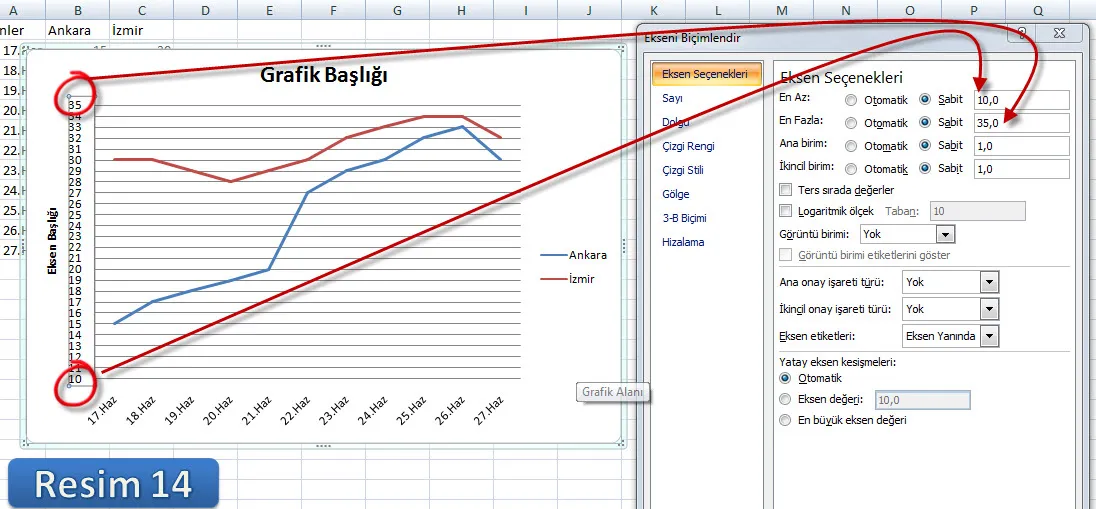Select Otomatik radio for En Az
This screenshot has width=1096, height=509.
851,100
